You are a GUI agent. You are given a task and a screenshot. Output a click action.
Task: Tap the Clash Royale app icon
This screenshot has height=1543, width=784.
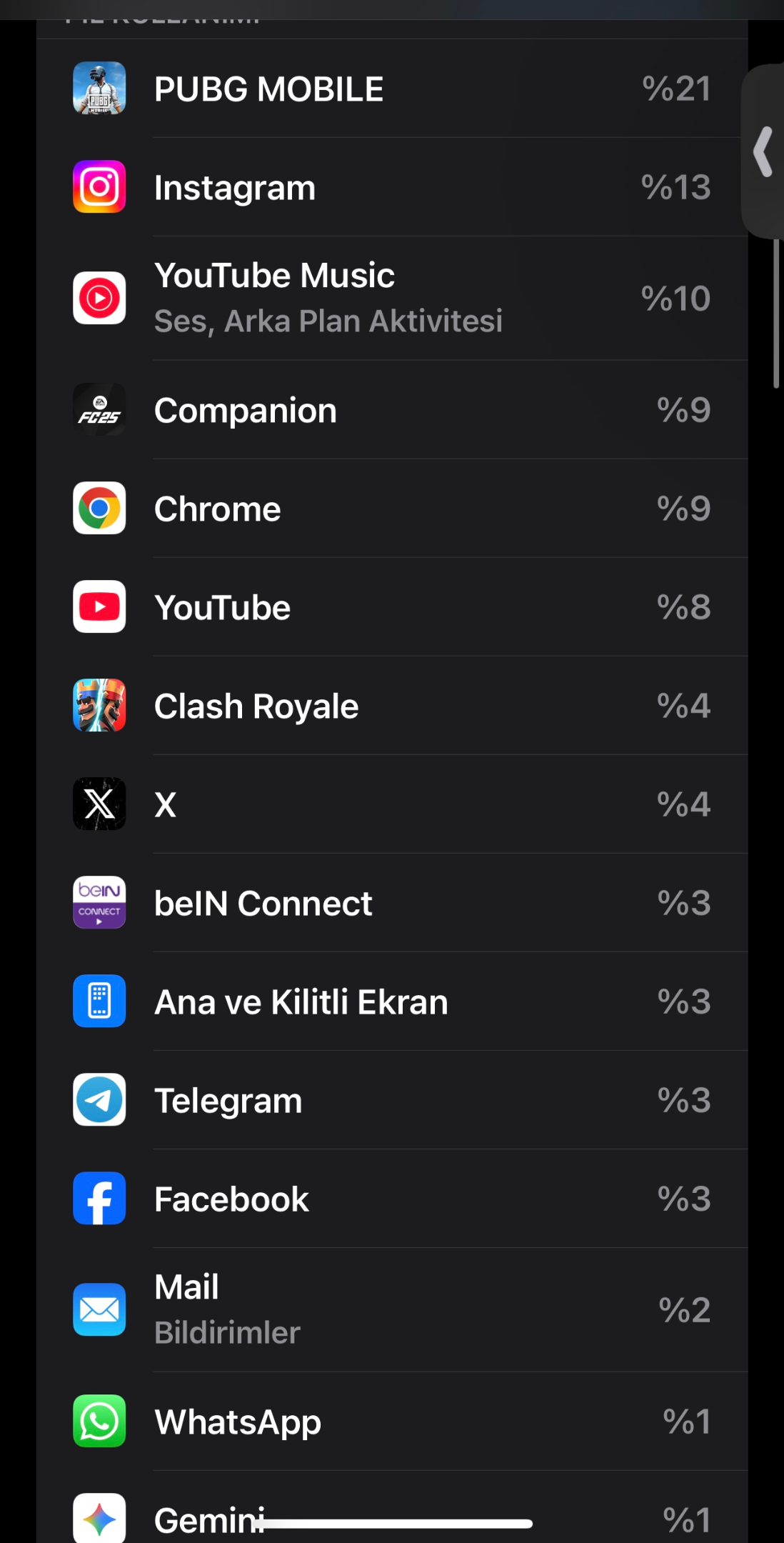pyautogui.click(x=99, y=706)
